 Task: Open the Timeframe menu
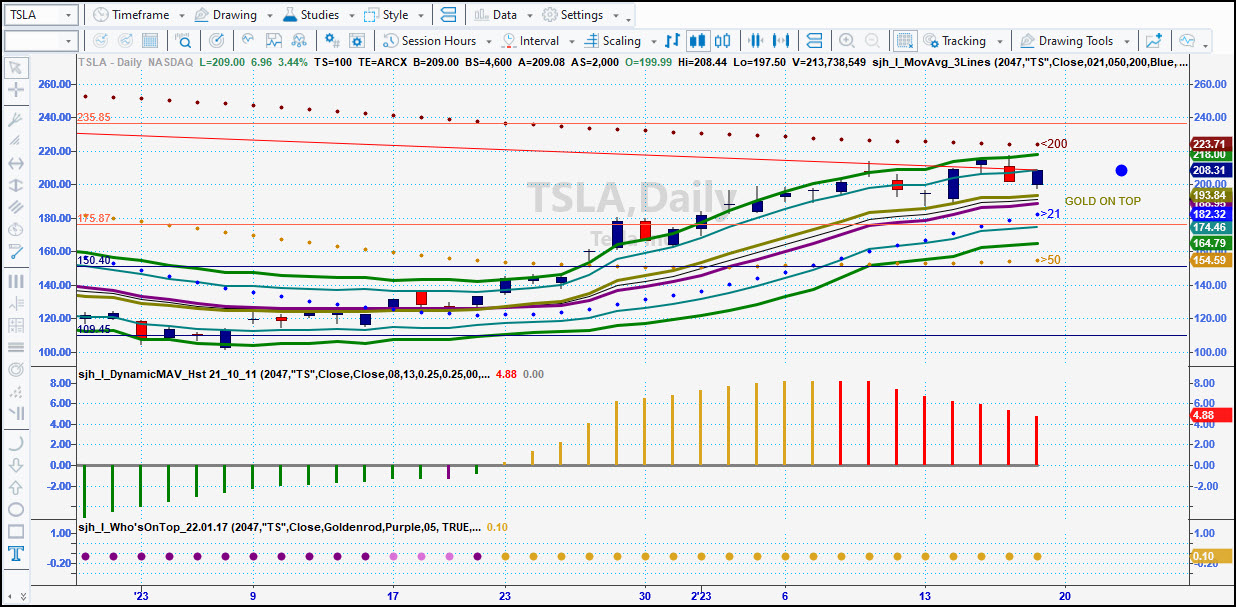click(x=131, y=15)
